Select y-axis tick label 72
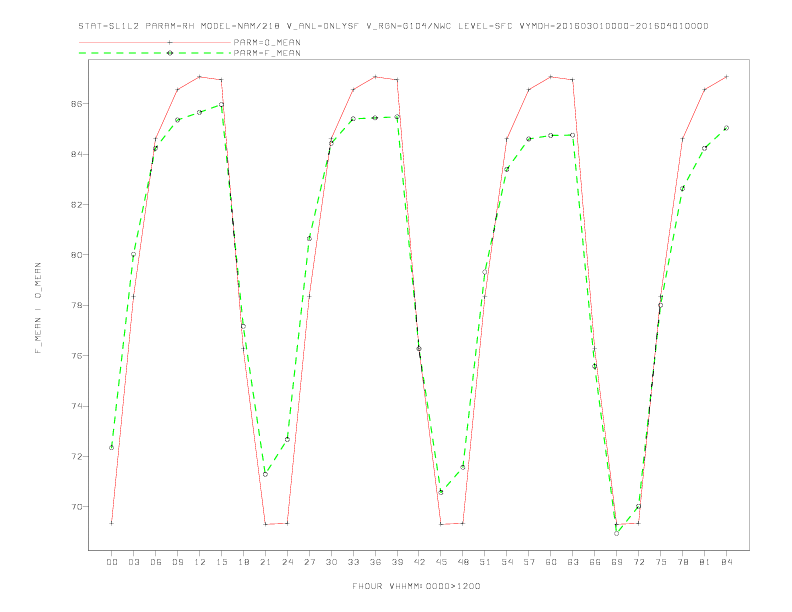The height and width of the screenshot is (612, 792). pos(77,456)
